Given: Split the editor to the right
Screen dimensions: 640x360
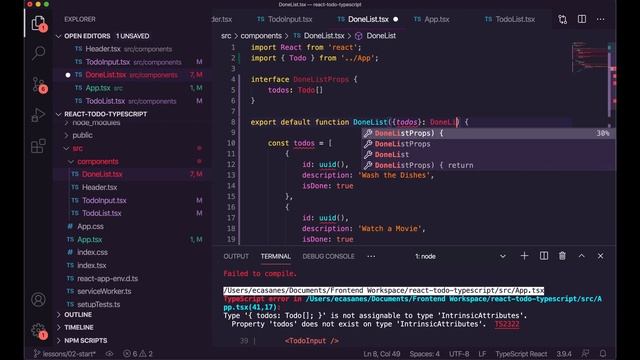Looking at the screenshot, I should [582, 19].
